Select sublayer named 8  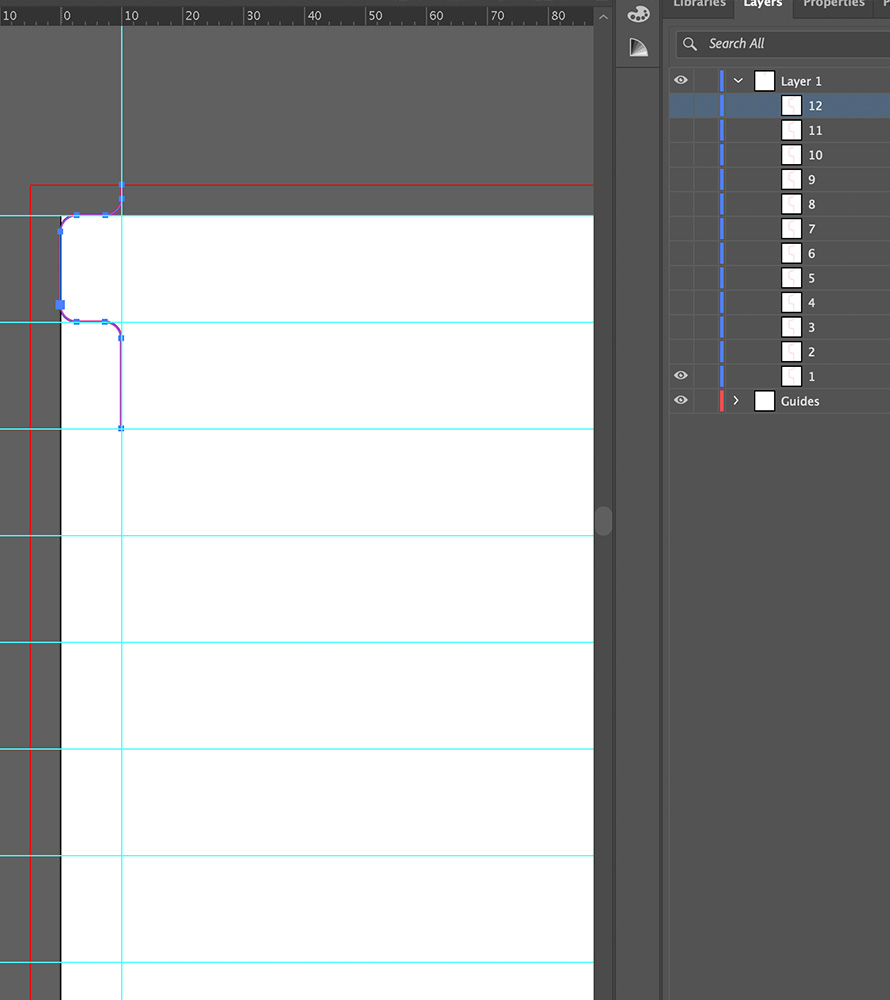[812, 205]
